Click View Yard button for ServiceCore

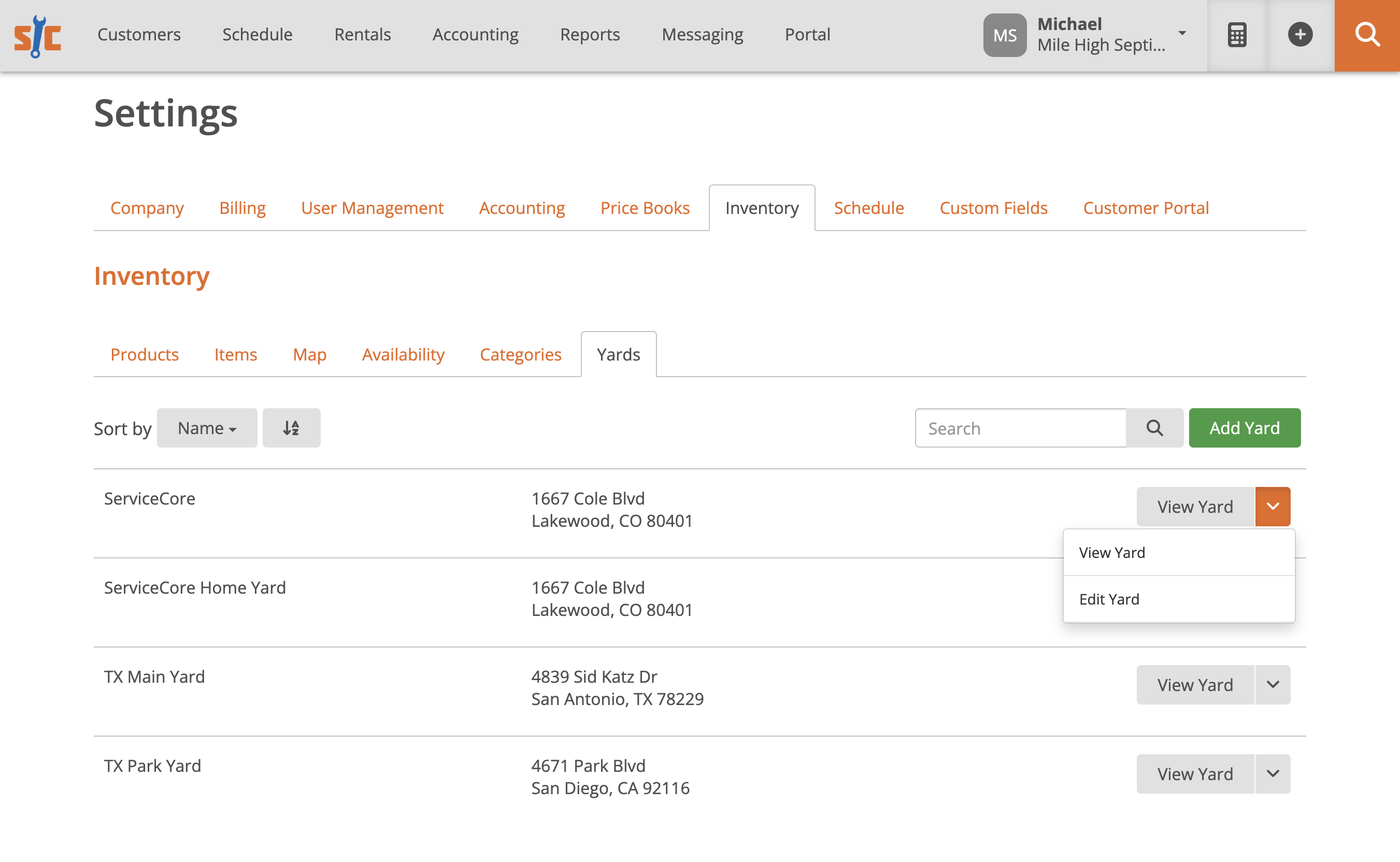tap(1195, 506)
